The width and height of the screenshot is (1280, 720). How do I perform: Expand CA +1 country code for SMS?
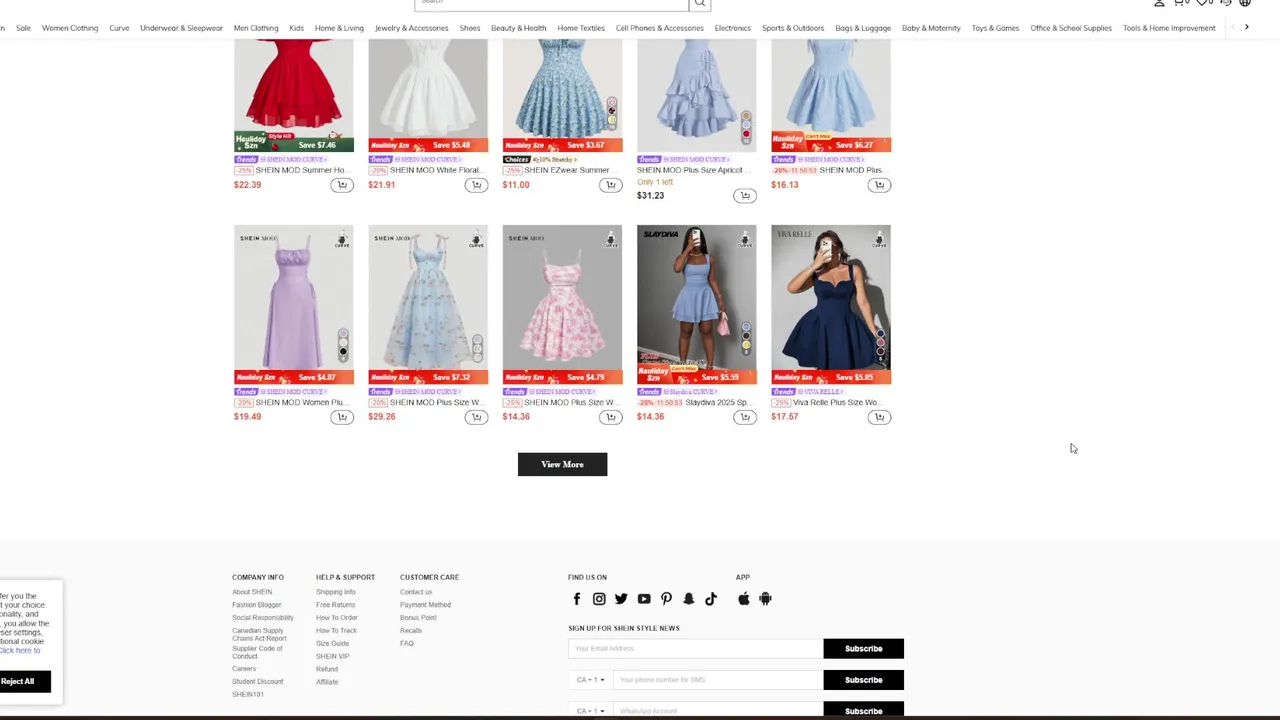click(590, 680)
